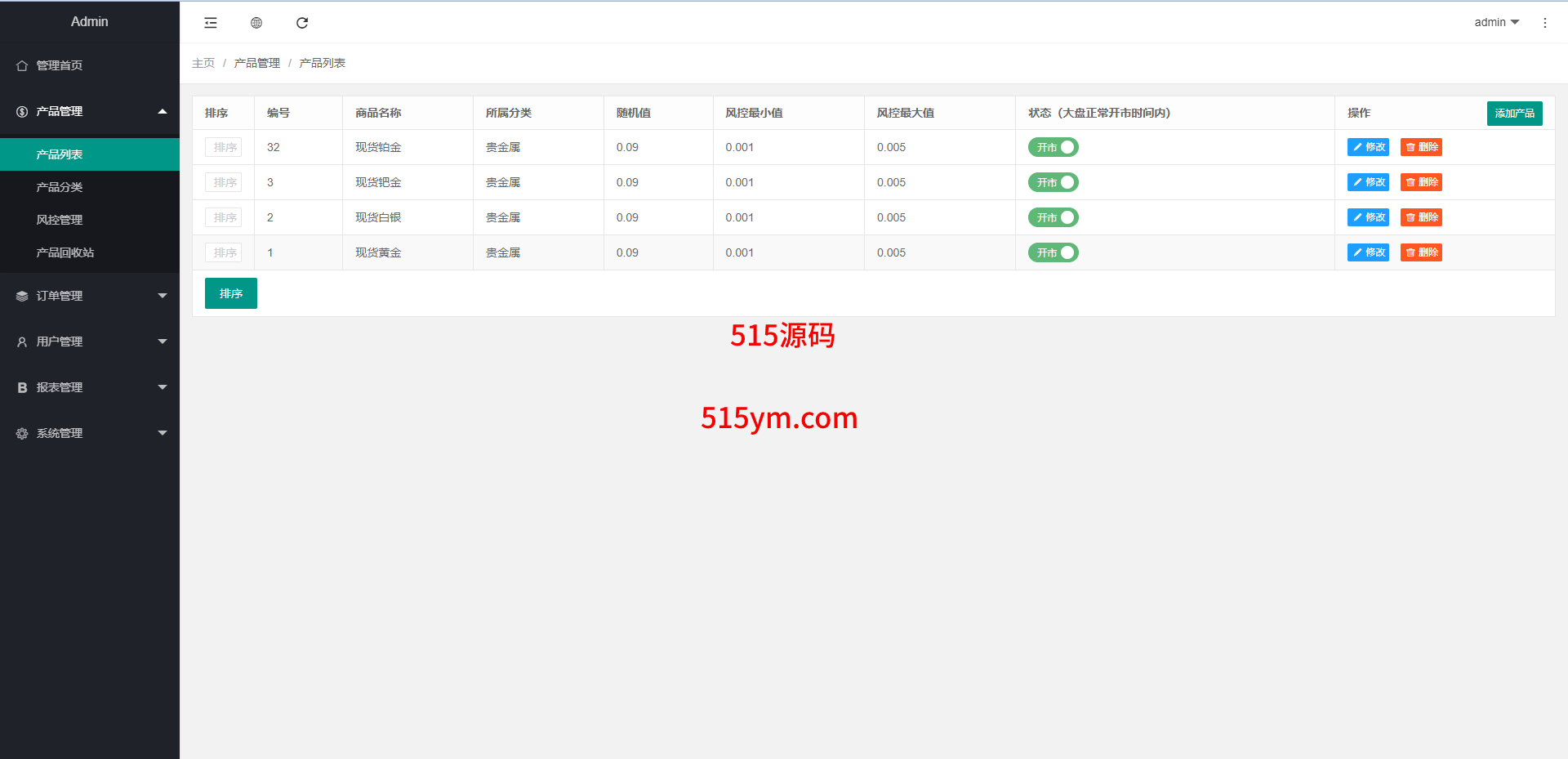Expand the 报表管理 menu arrow
This screenshot has width=1568, height=759.
[x=162, y=387]
